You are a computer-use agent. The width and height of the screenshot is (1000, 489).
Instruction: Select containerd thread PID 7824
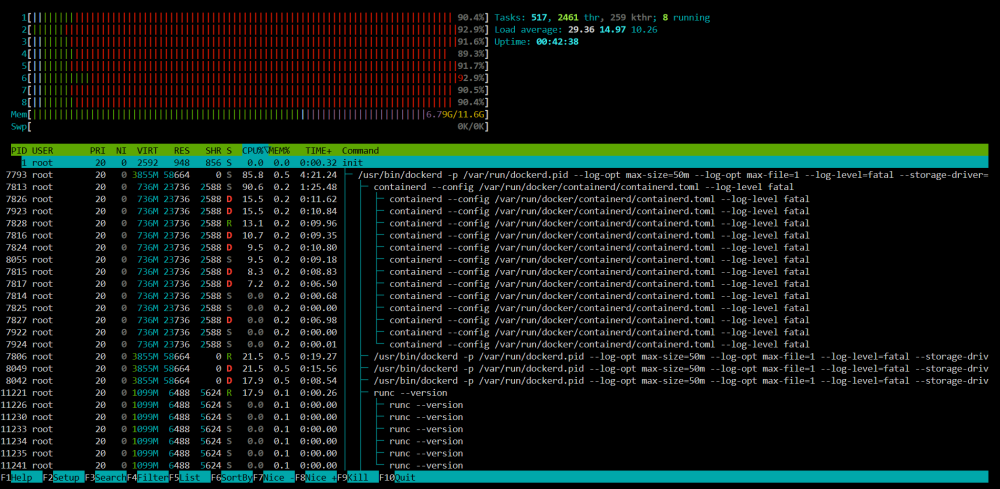point(494,247)
